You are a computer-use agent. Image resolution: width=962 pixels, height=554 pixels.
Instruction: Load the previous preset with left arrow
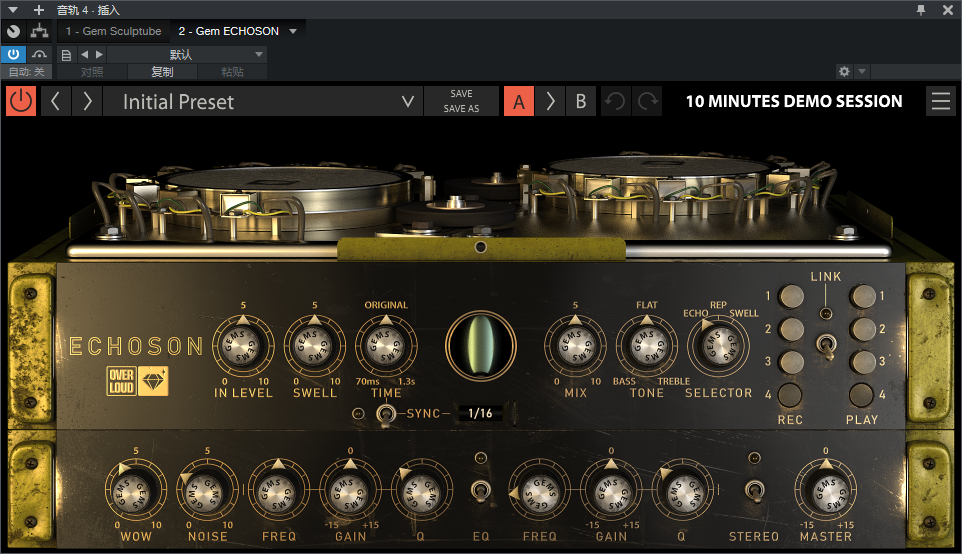[55, 101]
